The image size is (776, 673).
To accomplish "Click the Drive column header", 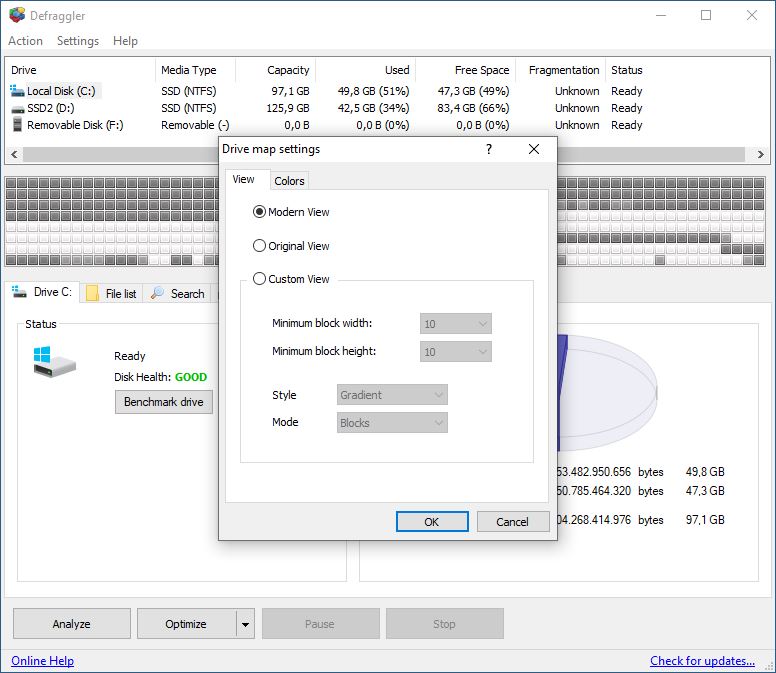I will [x=81, y=70].
